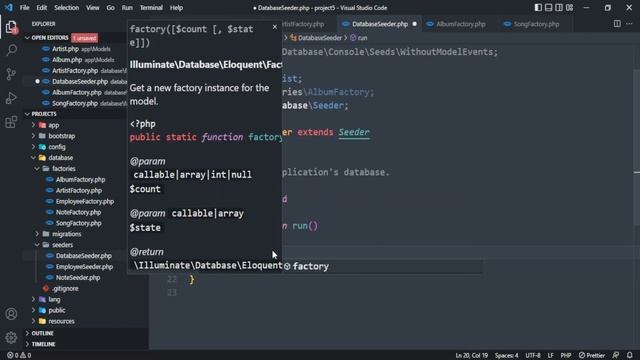This screenshot has height=360, width=640.
Task: Open the Extensions view icon
Action: point(11,122)
